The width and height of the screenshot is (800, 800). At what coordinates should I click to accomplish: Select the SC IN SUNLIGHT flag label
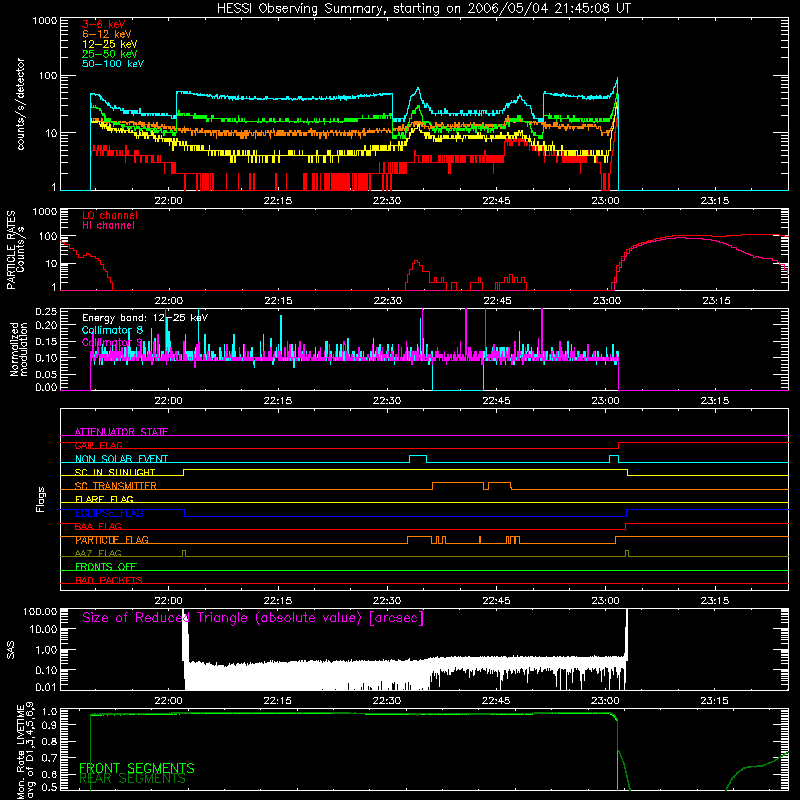pyautogui.click(x=115, y=472)
